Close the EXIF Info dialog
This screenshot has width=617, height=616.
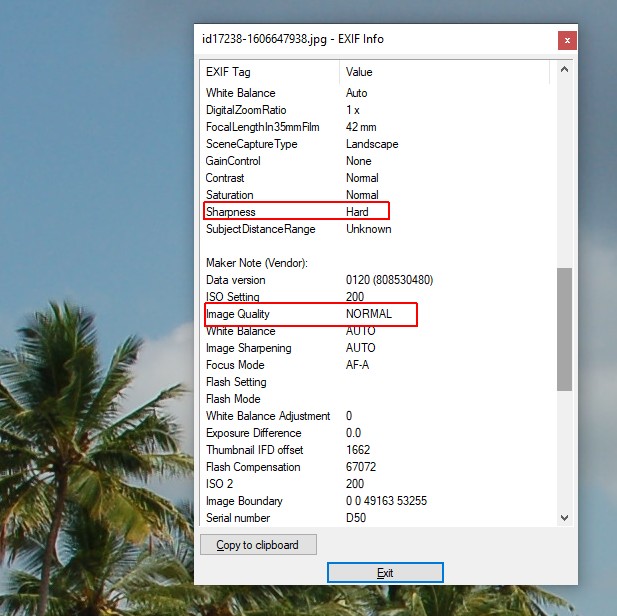(x=567, y=40)
